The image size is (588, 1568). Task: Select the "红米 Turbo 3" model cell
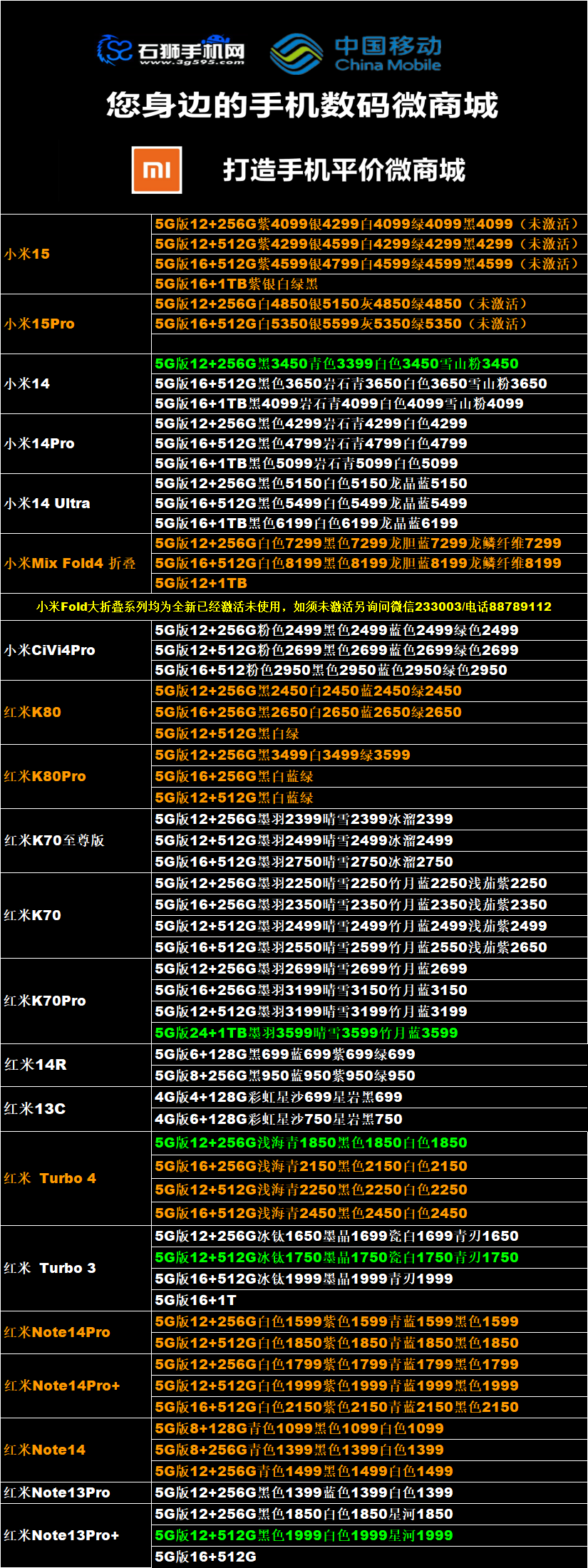[76, 1268]
